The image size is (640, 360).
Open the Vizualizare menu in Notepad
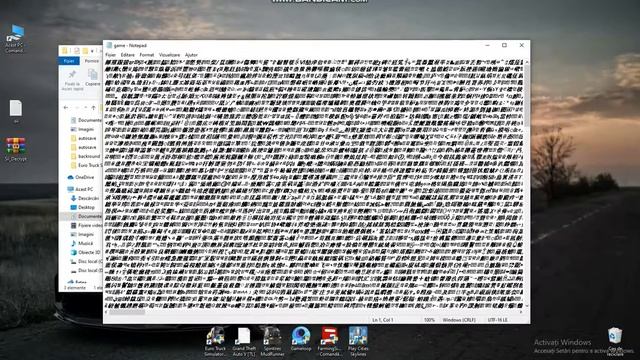pyautogui.click(x=169, y=55)
